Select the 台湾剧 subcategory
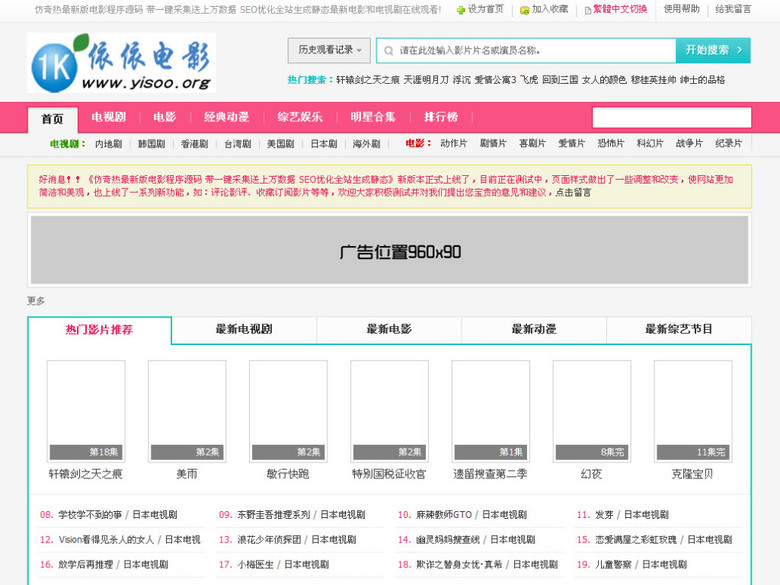 click(237, 144)
